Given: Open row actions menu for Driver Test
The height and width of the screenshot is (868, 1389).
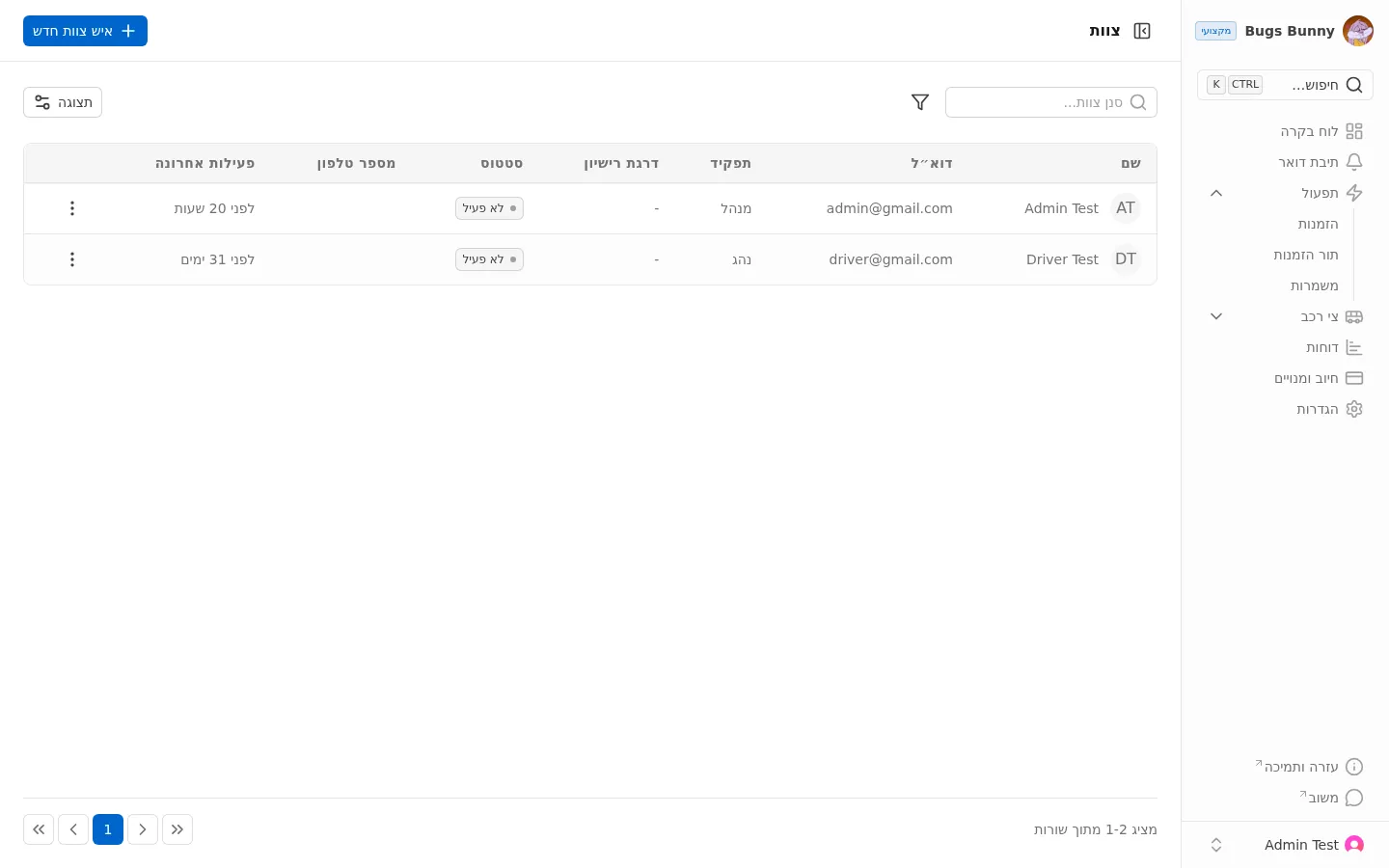Looking at the screenshot, I should coord(72,259).
